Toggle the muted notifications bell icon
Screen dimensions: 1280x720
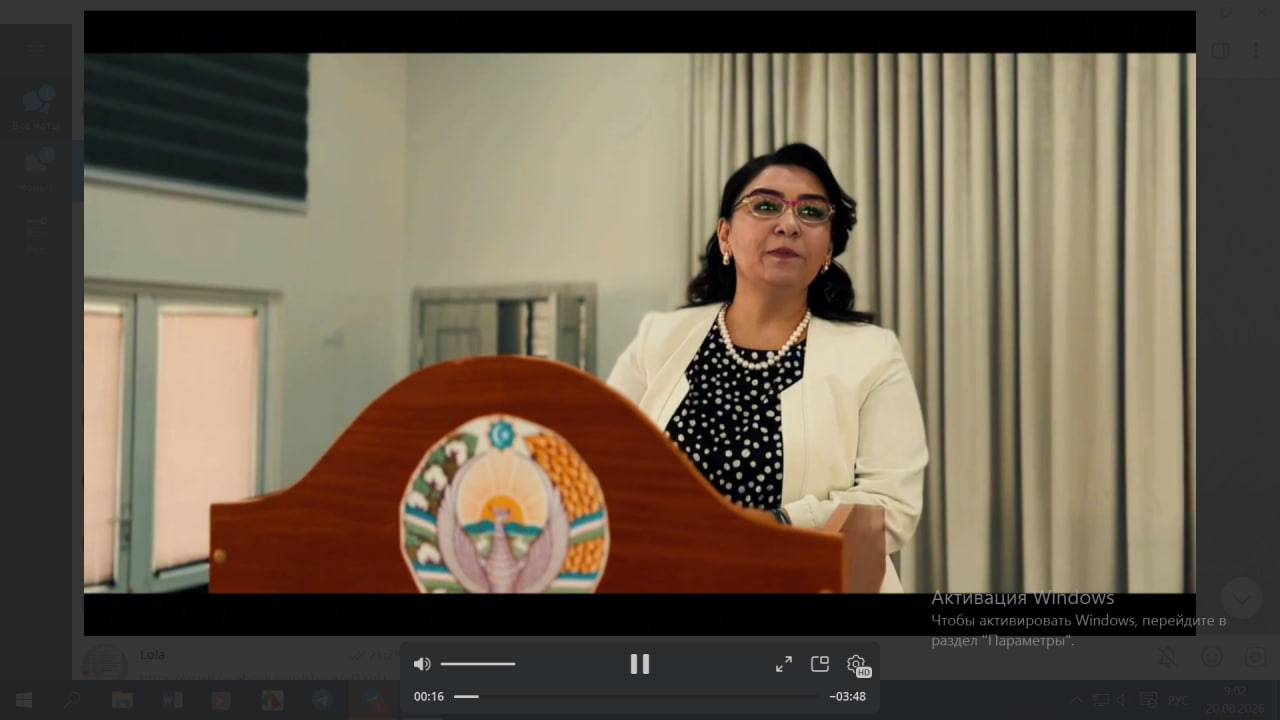[1167, 657]
